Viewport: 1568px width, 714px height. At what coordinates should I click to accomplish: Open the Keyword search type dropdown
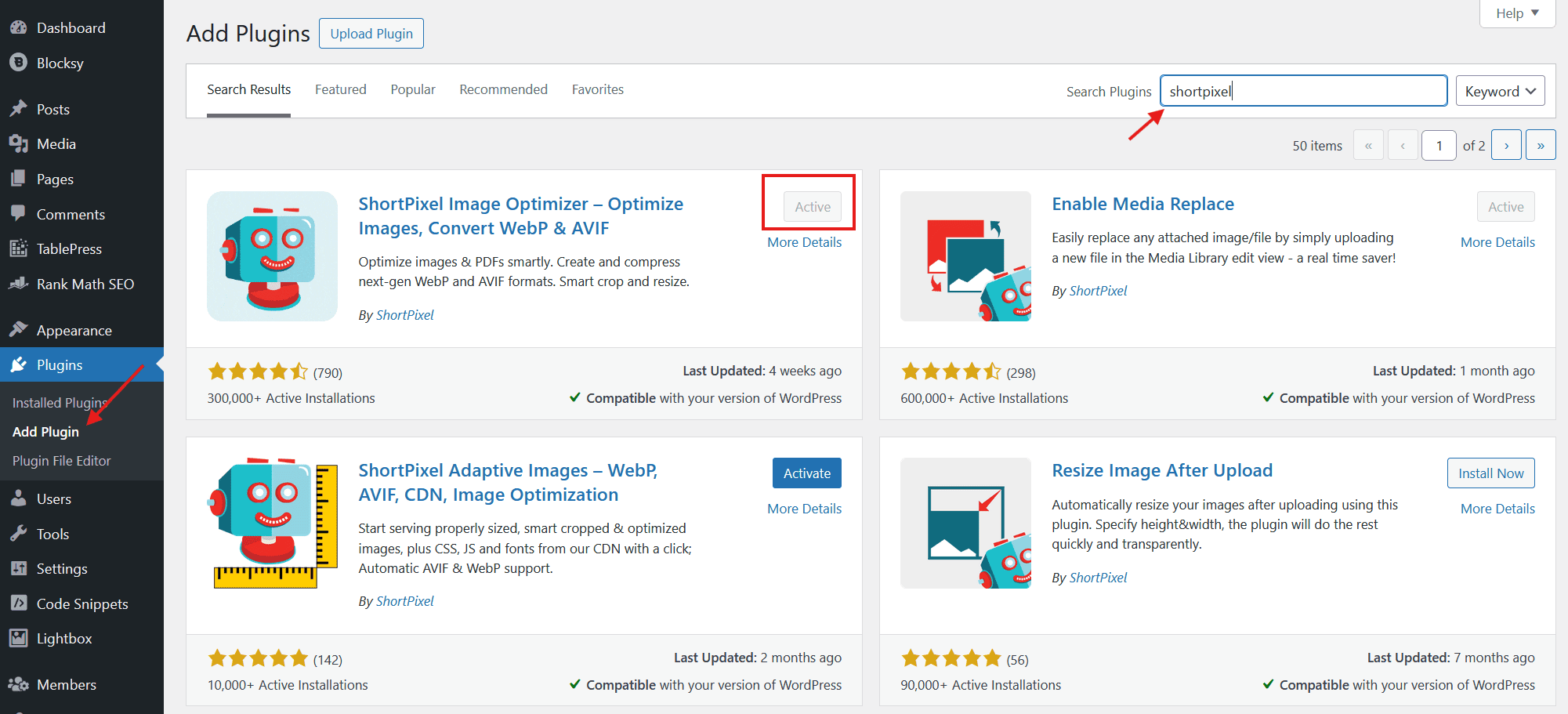[1499, 92]
